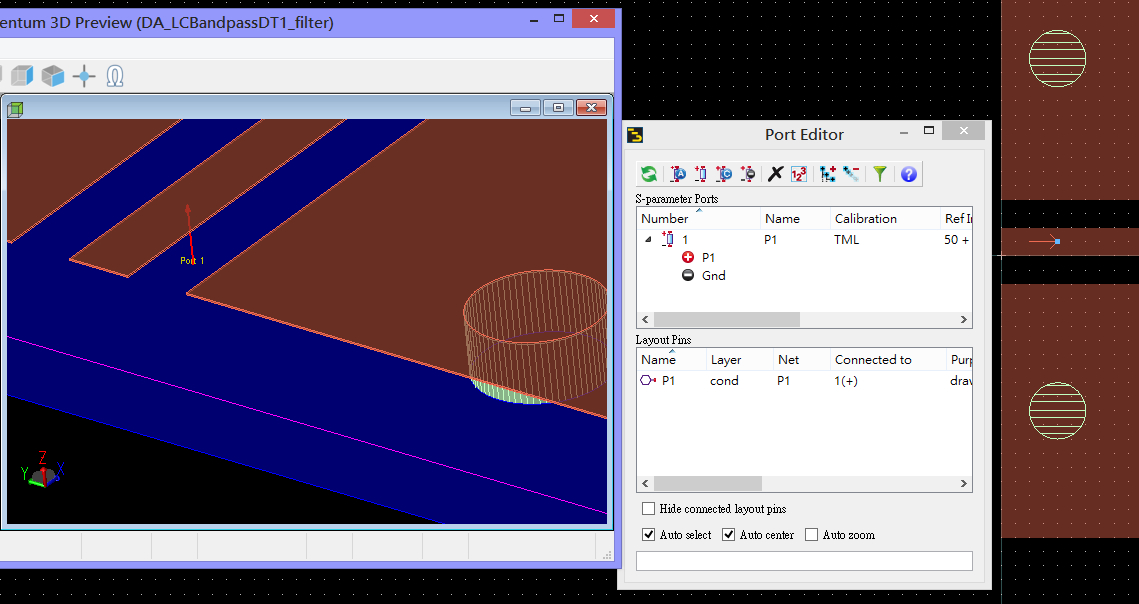Click left arrow of Layout Pins horizontal scrollbar

[x=646, y=483]
